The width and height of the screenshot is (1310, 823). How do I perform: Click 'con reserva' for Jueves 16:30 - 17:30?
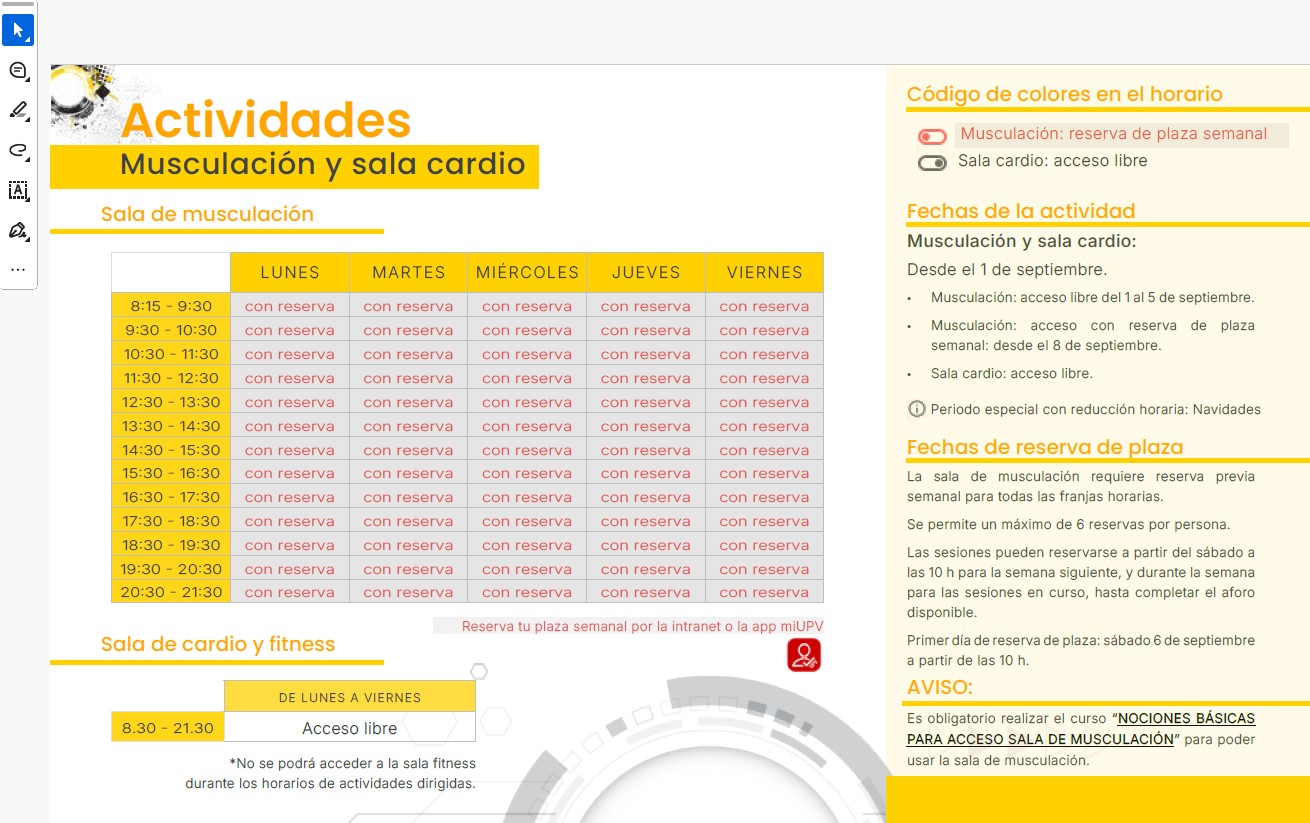click(646, 497)
